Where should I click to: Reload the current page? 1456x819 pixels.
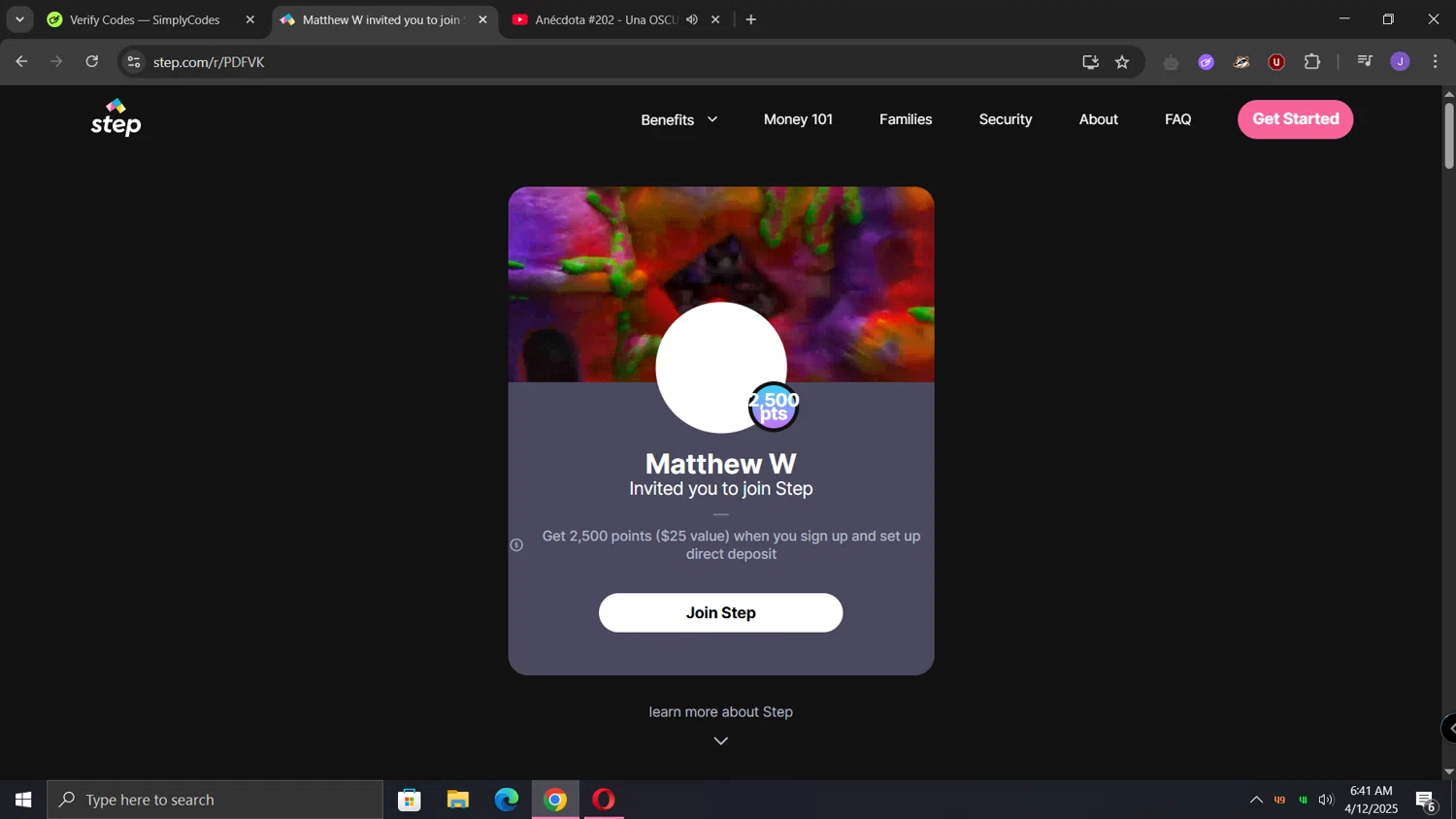tap(92, 61)
